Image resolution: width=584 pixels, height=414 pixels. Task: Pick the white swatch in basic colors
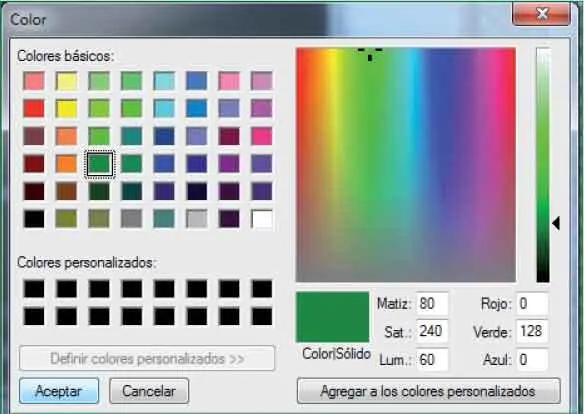pos(262,219)
